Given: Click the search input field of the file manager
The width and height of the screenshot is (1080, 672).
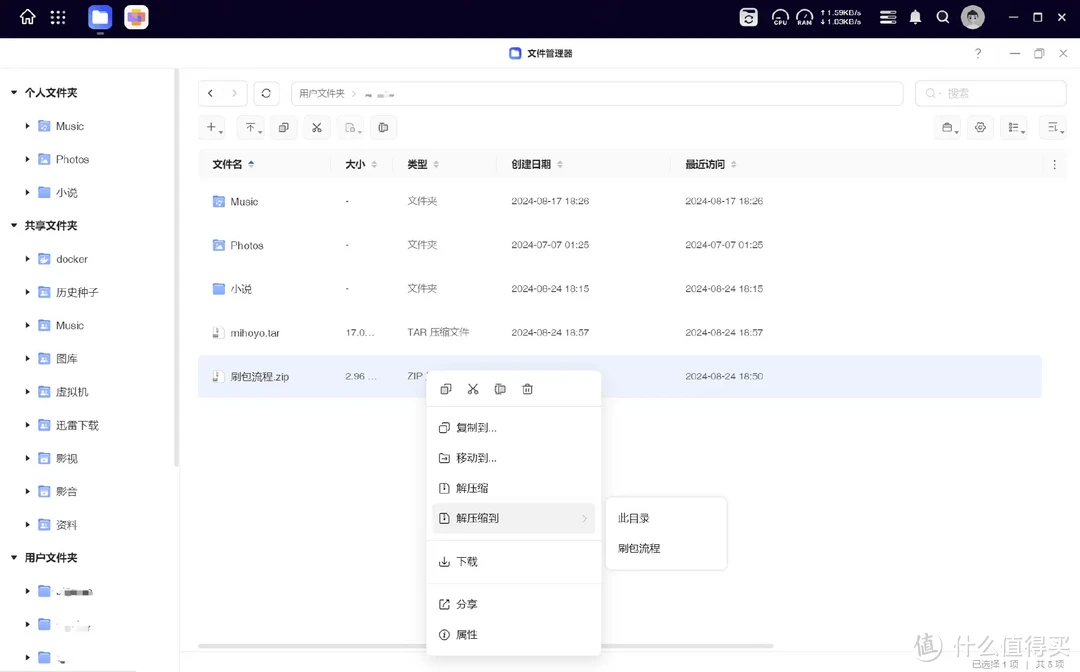Looking at the screenshot, I should [990, 92].
